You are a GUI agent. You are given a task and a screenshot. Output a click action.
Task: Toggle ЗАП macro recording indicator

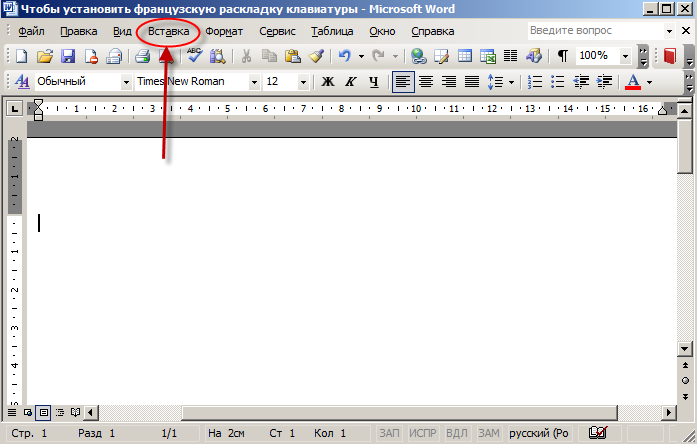[389, 433]
